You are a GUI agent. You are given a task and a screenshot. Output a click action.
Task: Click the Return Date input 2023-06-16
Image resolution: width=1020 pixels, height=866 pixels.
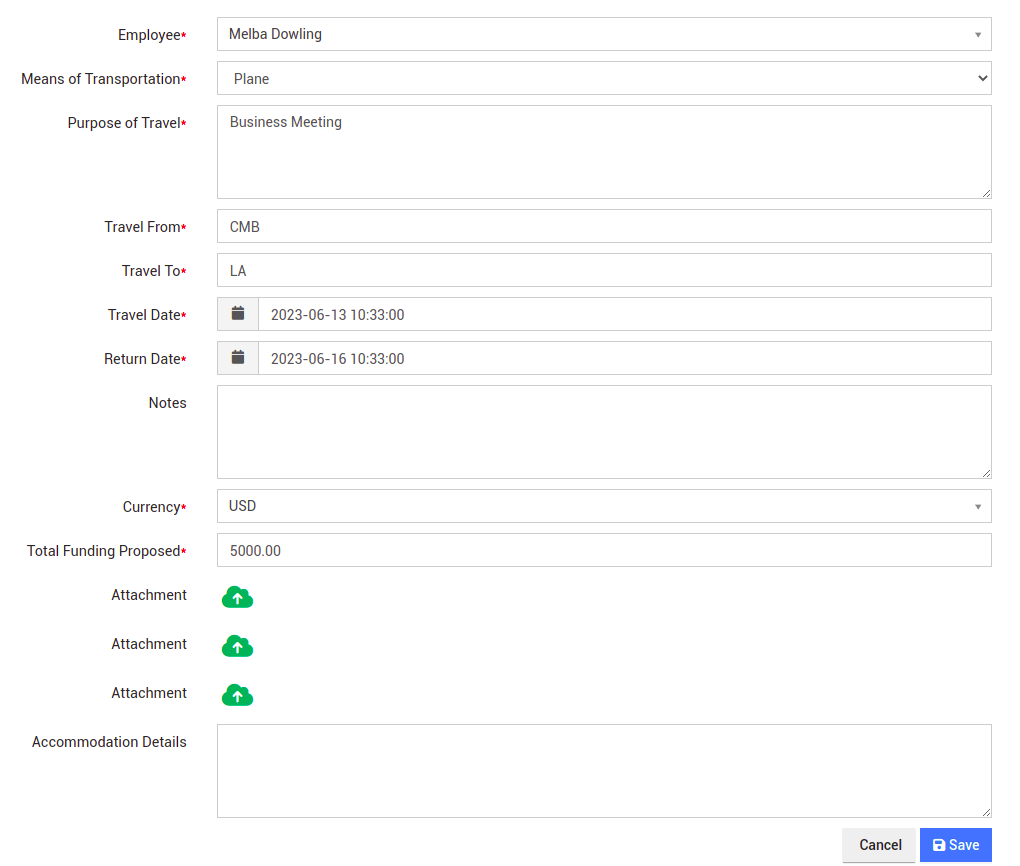(625, 359)
